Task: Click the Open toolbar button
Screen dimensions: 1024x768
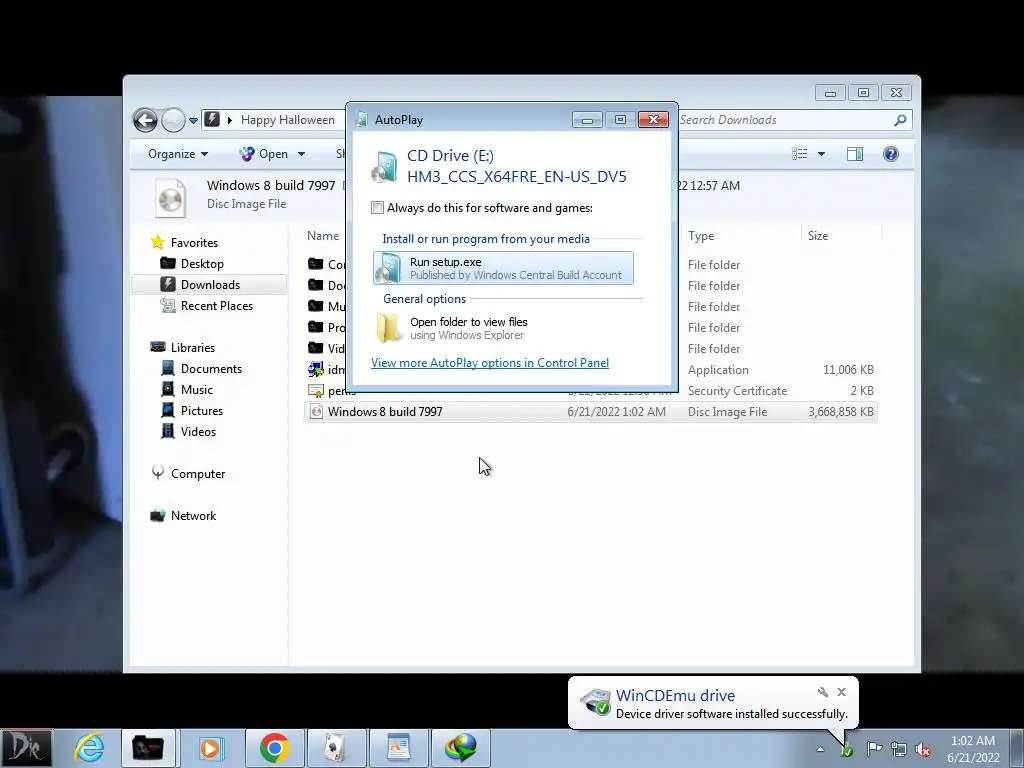Action: (264, 154)
